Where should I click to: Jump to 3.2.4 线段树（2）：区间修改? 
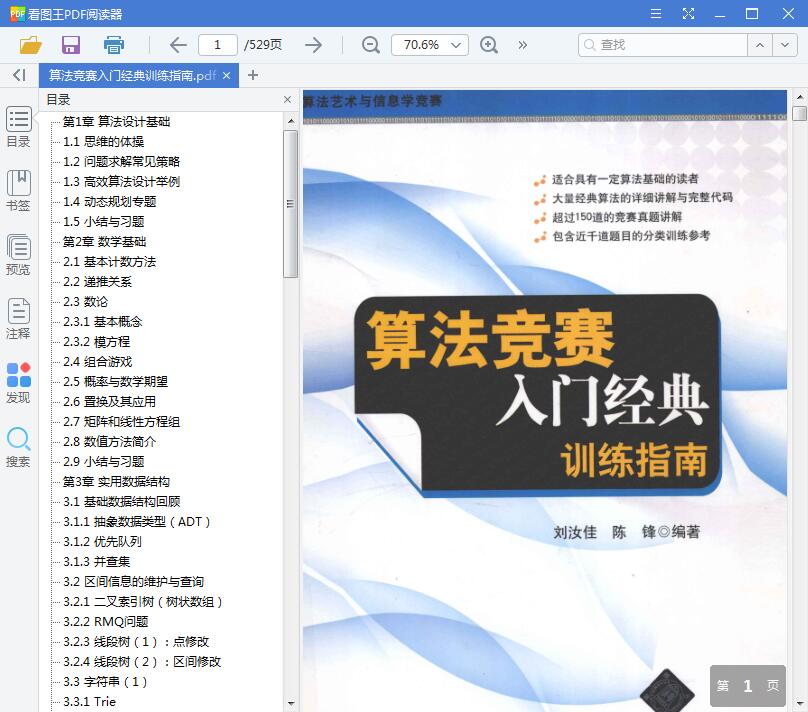[x=142, y=662]
